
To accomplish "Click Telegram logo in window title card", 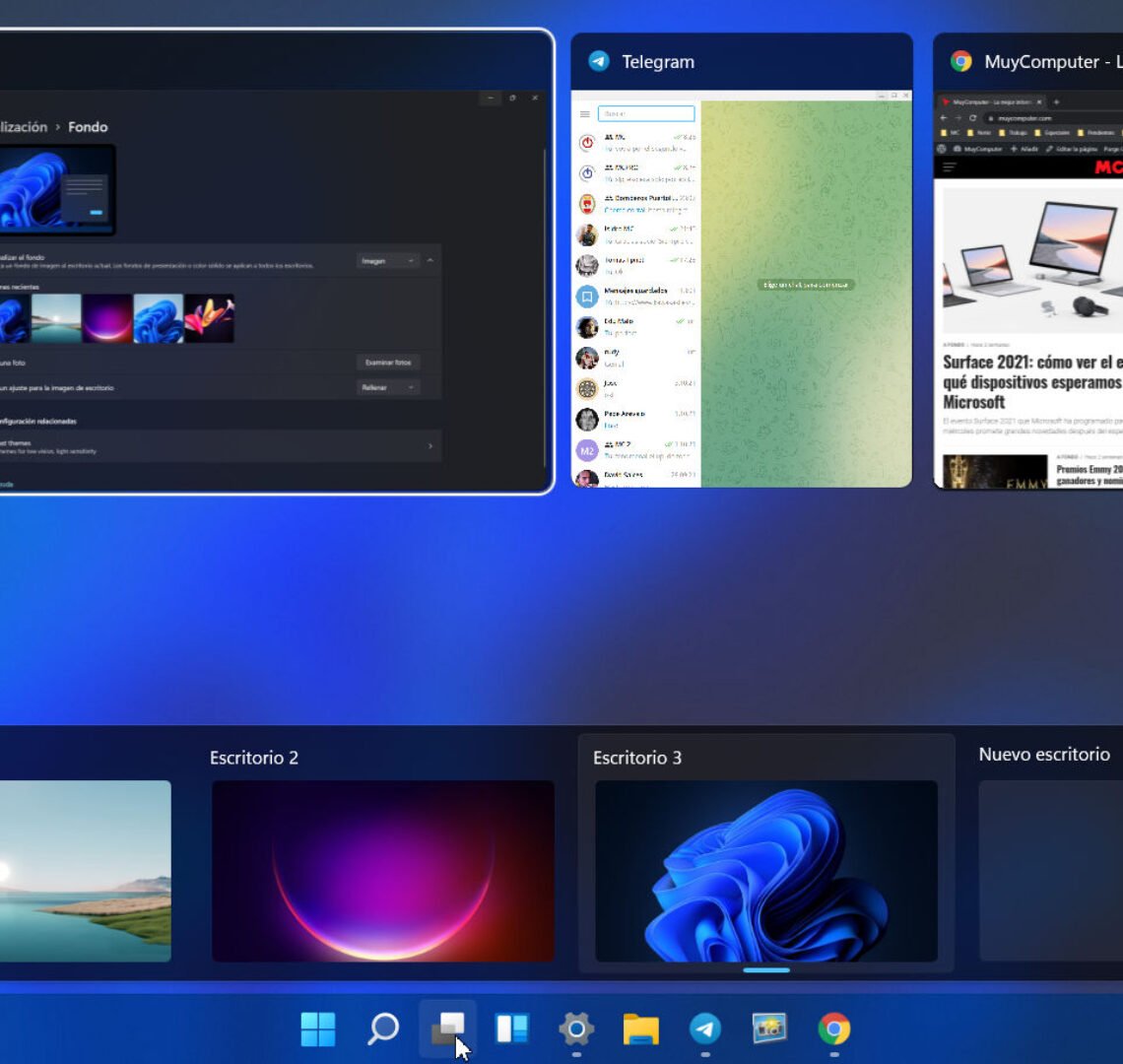I will coord(599,62).
